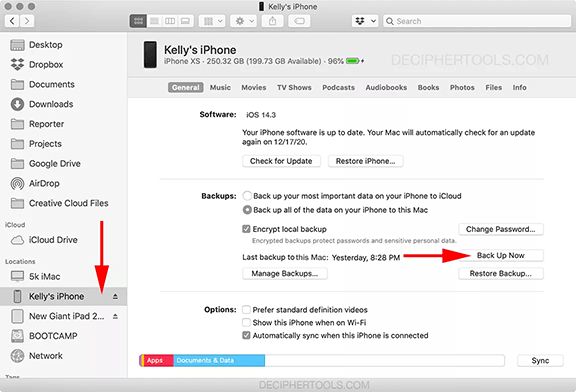This screenshot has width=576, height=392.
Task: Open the gear action menu
Action: click(x=243, y=21)
